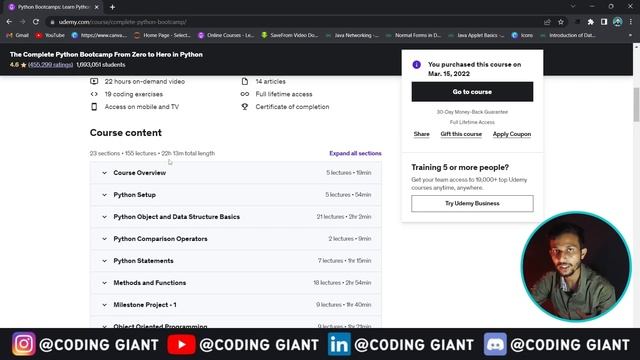The image size is (640, 360).
Task: Click "Access on mobile and TV" text
Action: point(142,107)
